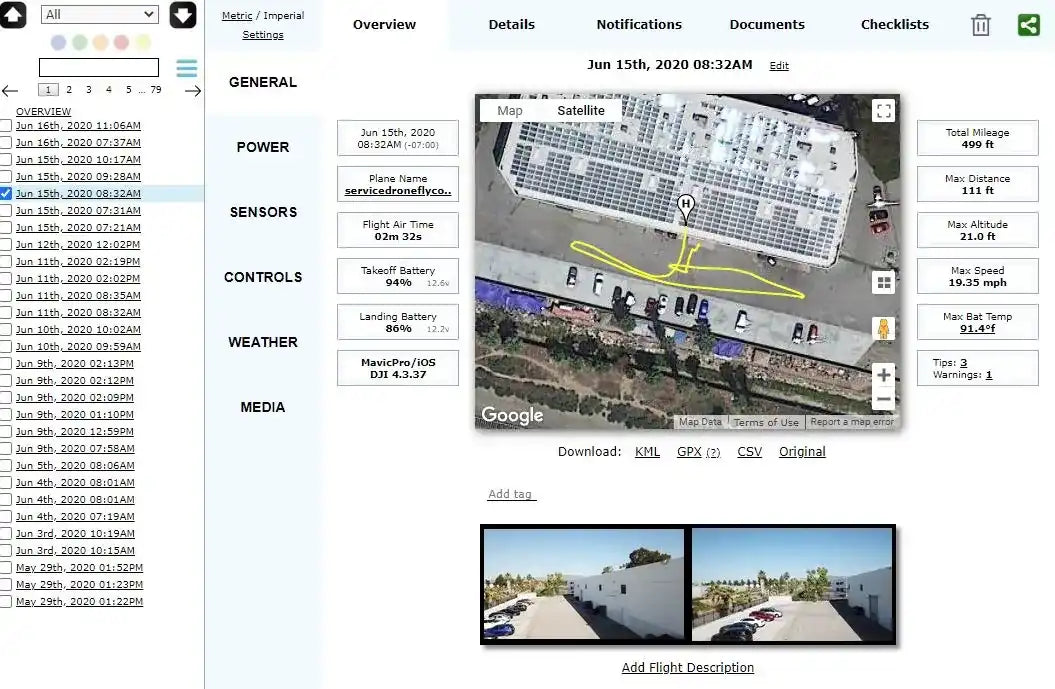This screenshot has width=1055, height=689.
Task: Select the CONTROLS section
Action: (x=263, y=277)
